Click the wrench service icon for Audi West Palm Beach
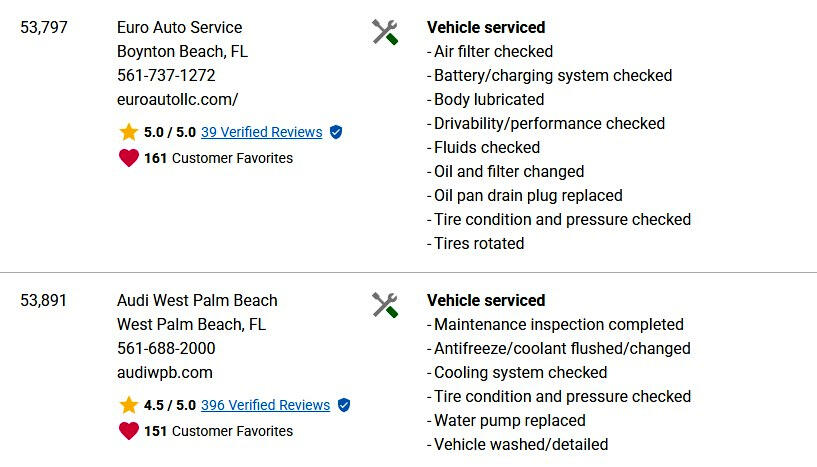Screen dimensions: 817x467 [x=386, y=305]
